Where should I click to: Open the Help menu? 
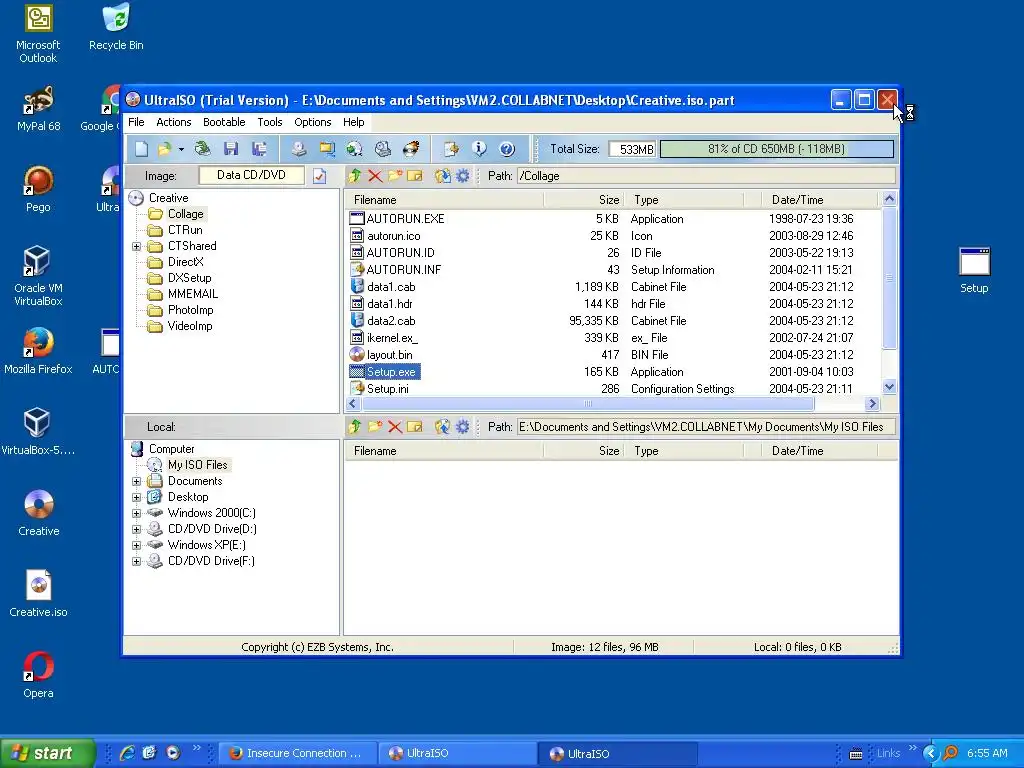coord(353,122)
